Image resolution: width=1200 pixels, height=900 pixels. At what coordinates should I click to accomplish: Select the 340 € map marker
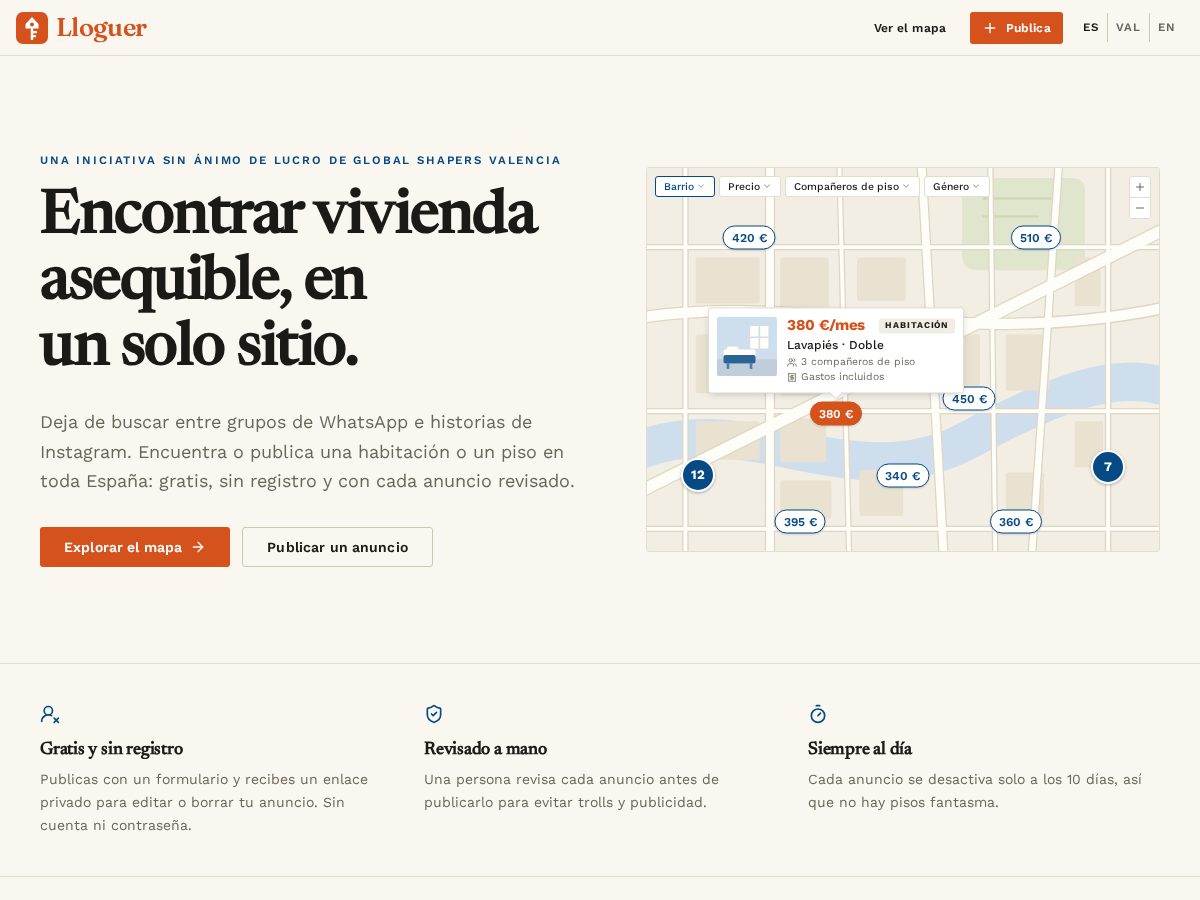[903, 476]
